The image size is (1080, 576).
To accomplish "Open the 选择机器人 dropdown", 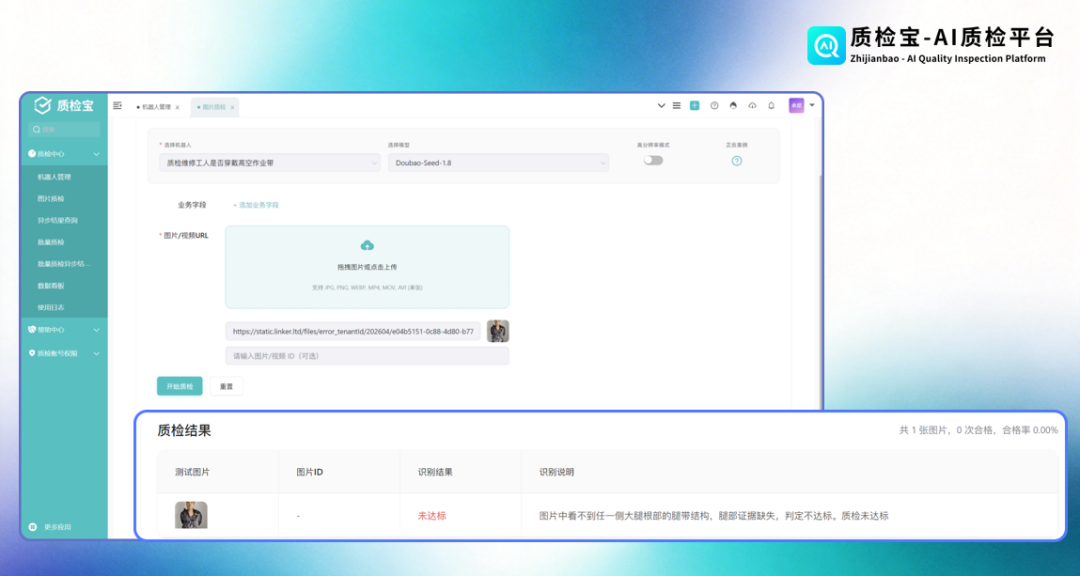I will pyautogui.click(x=269, y=163).
